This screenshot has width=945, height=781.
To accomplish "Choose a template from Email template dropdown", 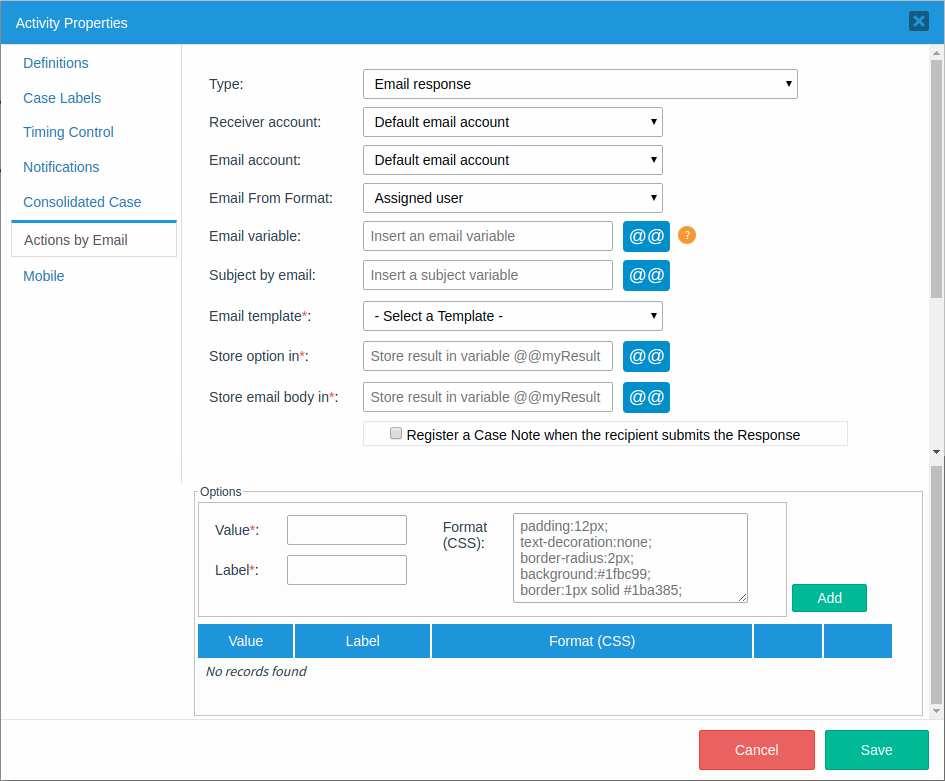I will coord(512,316).
